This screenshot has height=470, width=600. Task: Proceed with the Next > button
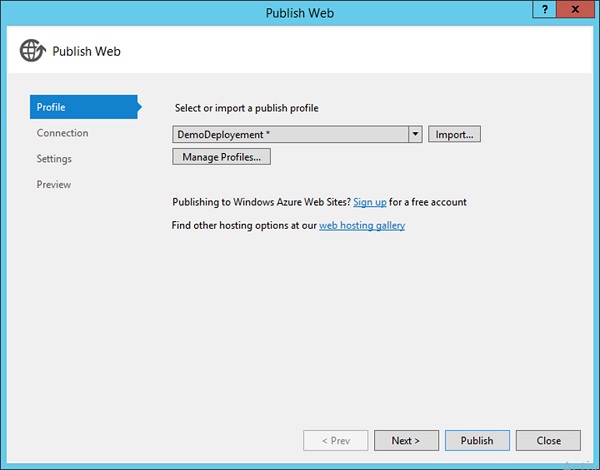point(405,440)
